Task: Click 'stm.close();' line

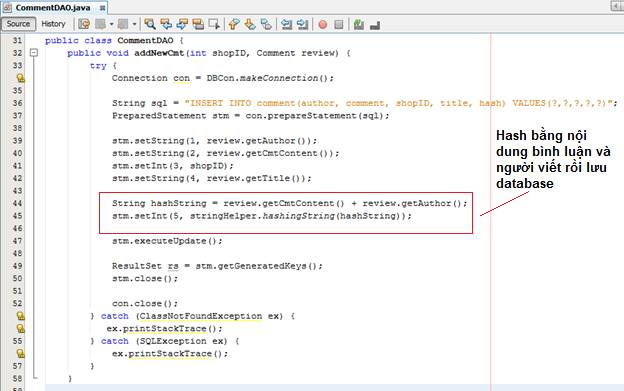Action: [145, 278]
